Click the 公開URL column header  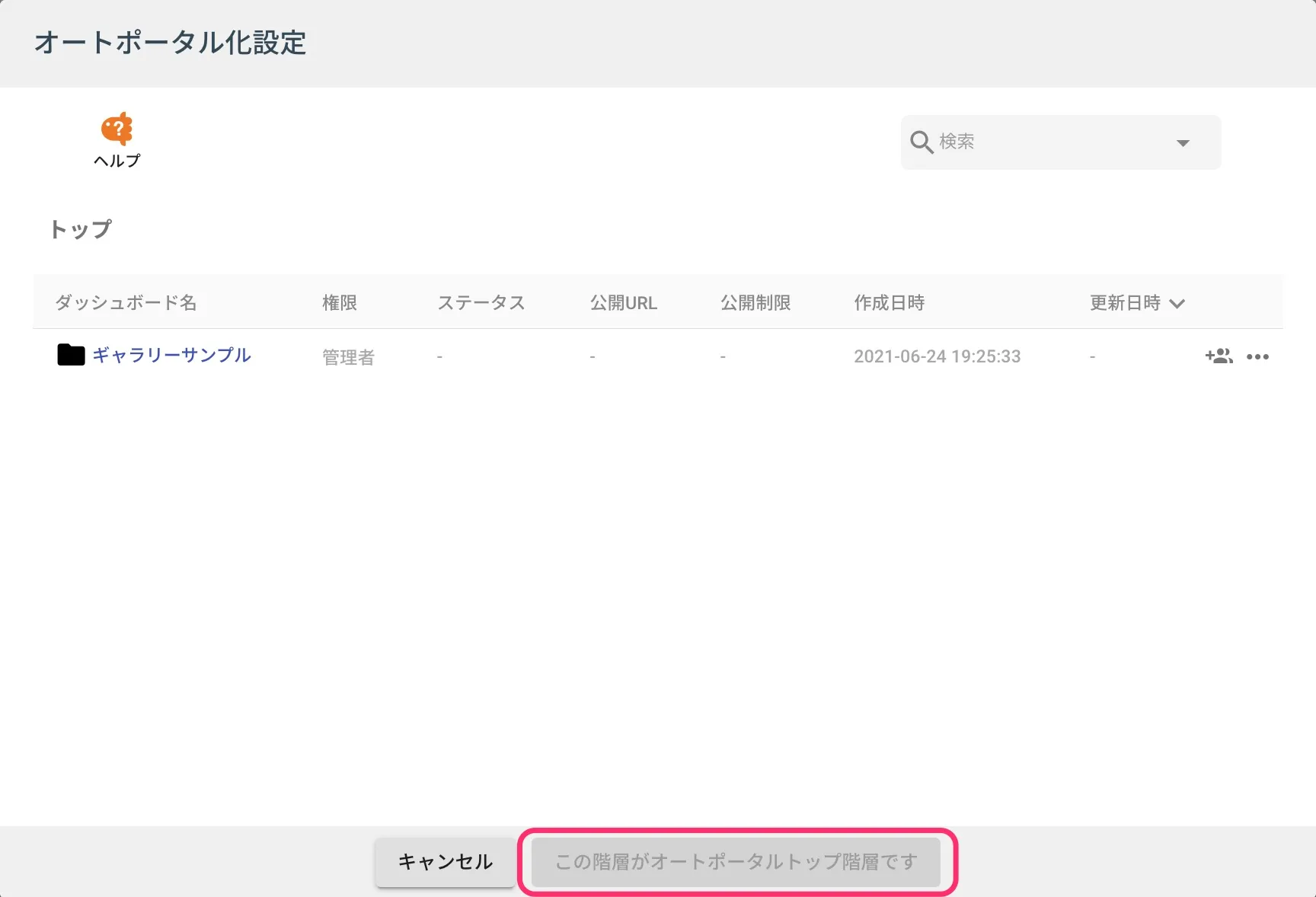623,303
